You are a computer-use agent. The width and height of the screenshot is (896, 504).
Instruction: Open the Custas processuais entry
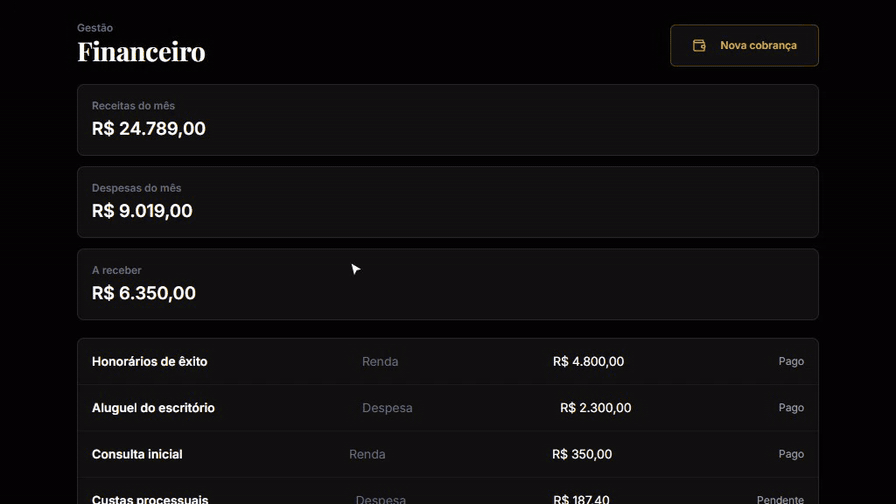coord(447,495)
